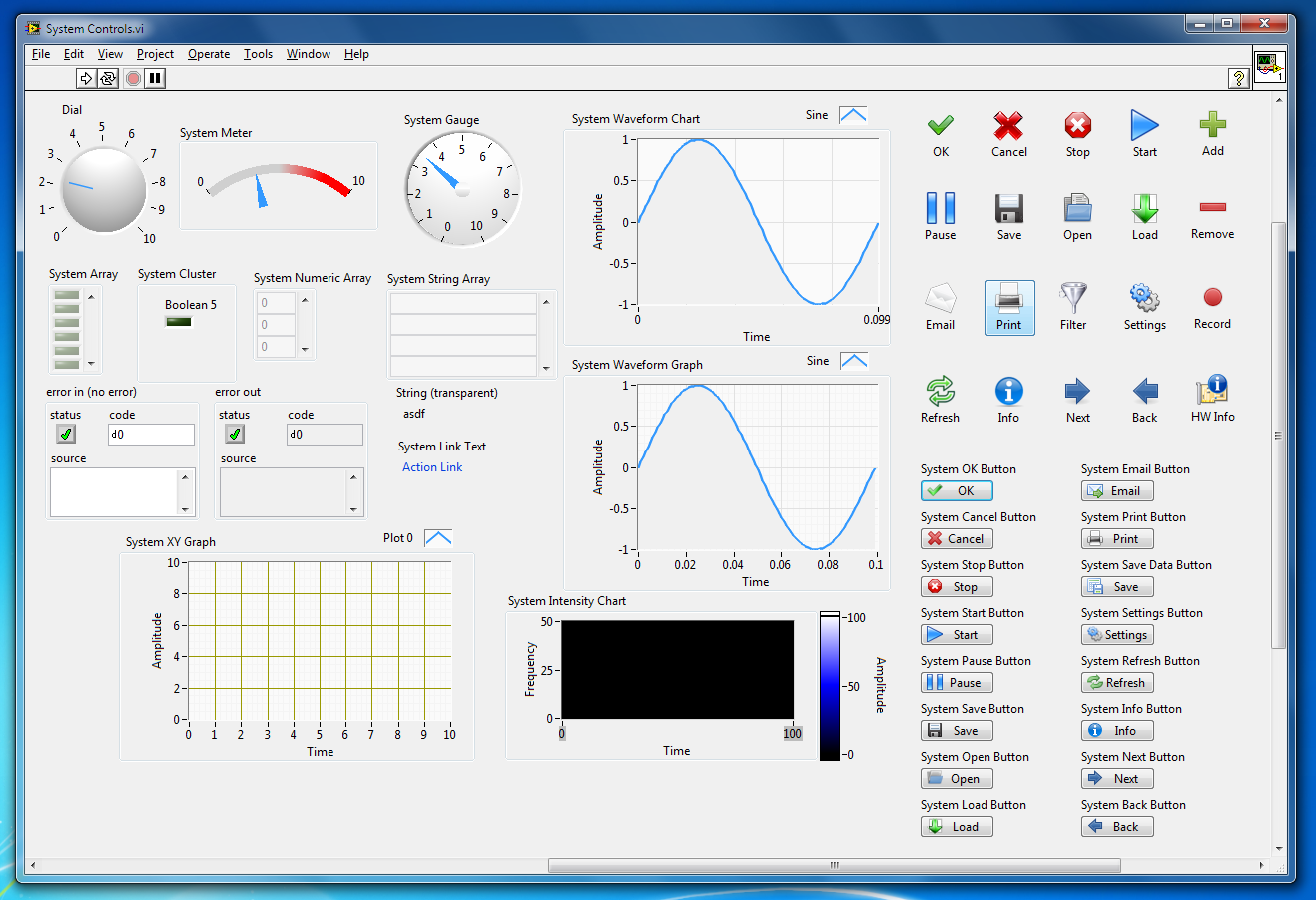Click the Run Continuously toolbar icon
The width and height of the screenshot is (1316, 900).
107,78
